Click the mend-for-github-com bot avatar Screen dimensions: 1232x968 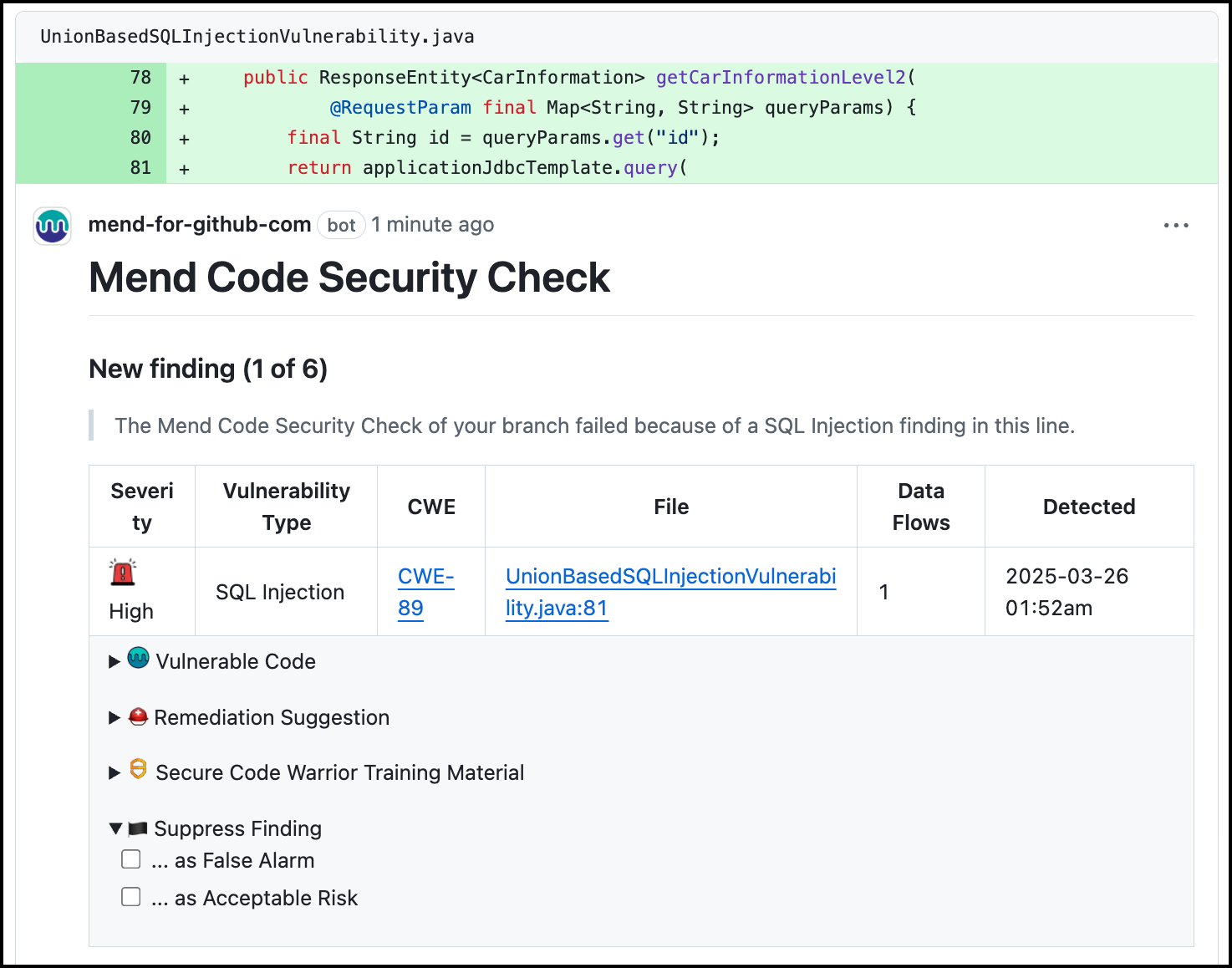click(52, 226)
